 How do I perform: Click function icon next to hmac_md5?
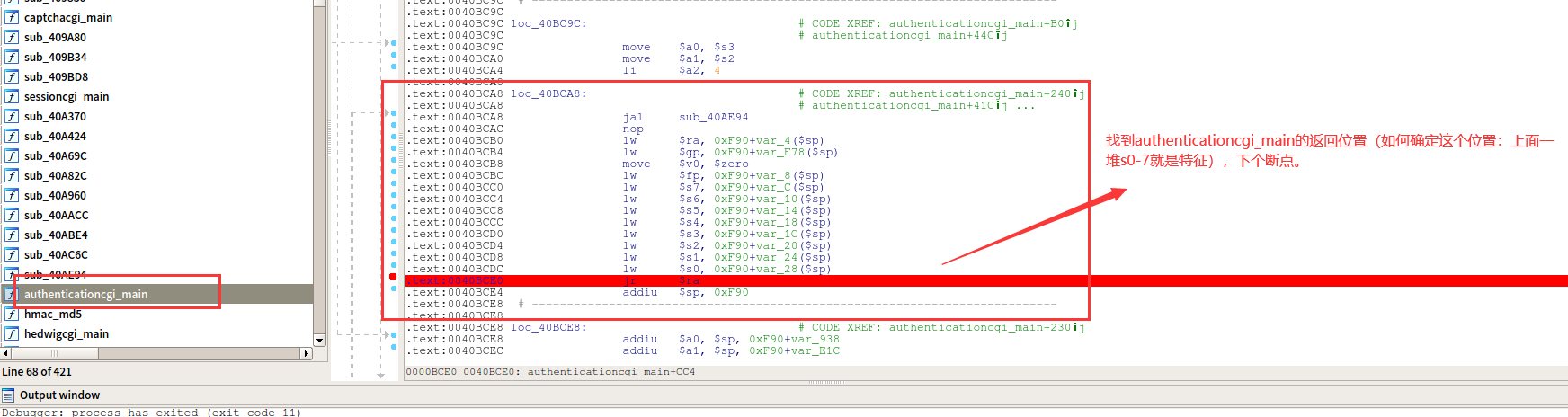coord(12,314)
